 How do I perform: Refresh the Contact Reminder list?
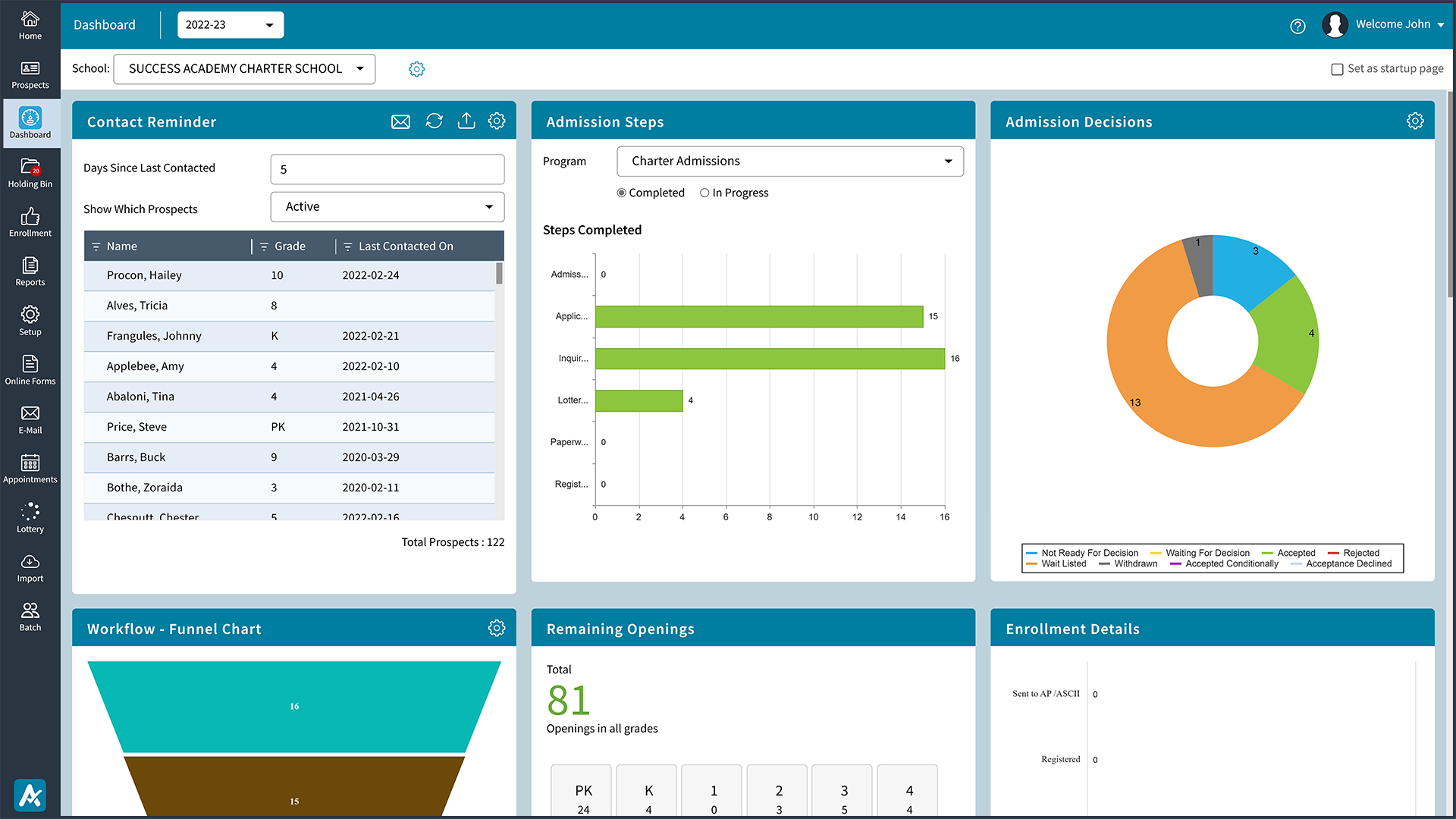click(434, 121)
